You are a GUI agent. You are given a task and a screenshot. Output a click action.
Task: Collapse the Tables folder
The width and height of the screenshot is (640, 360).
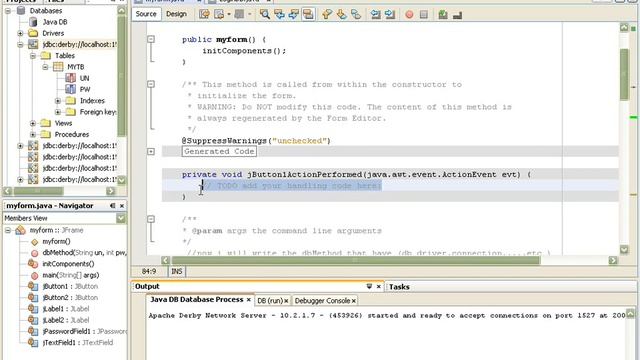[x=33, y=56]
